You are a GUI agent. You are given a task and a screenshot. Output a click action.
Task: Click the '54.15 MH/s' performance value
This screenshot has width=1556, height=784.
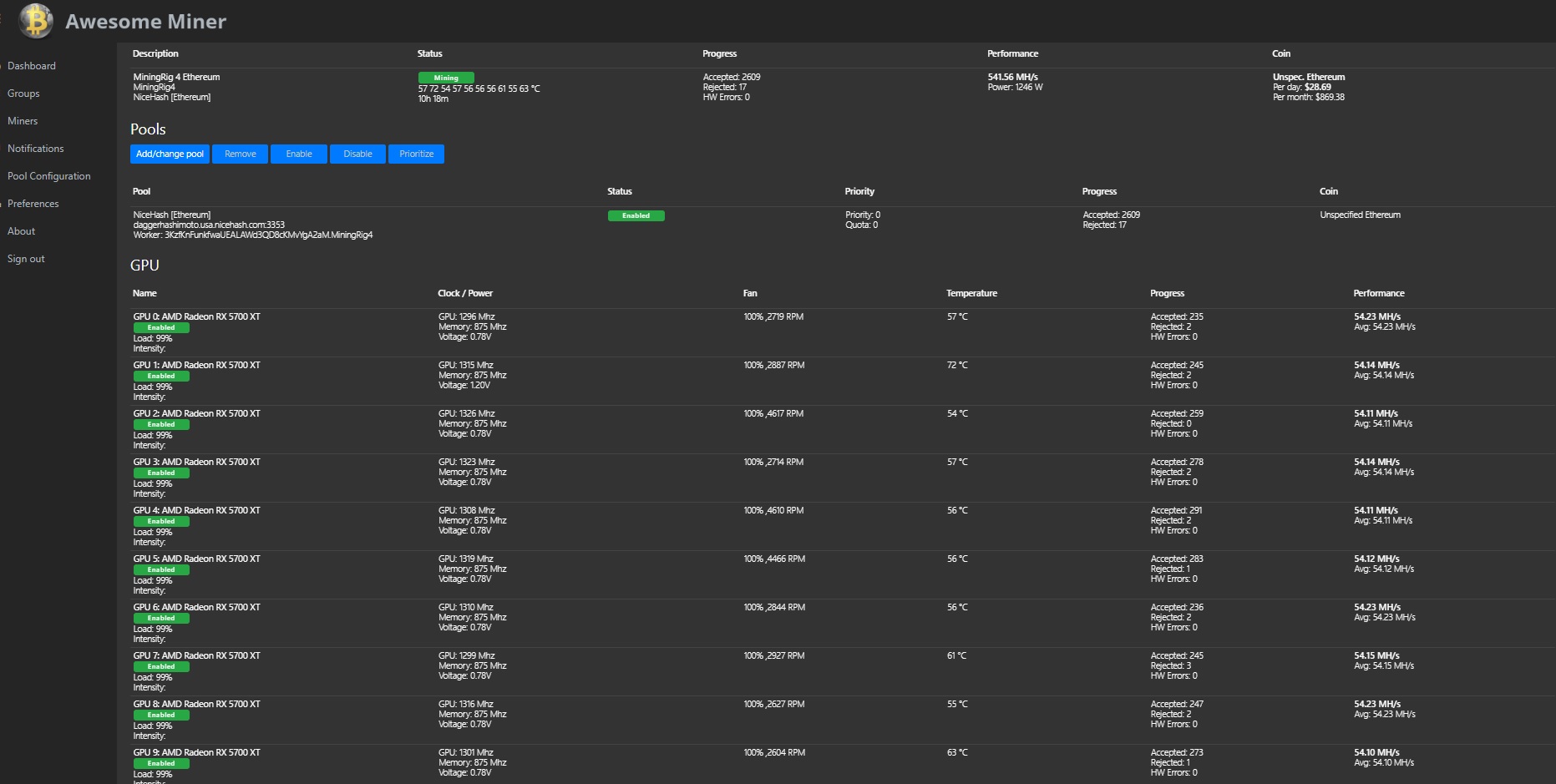[x=1376, y=655]
